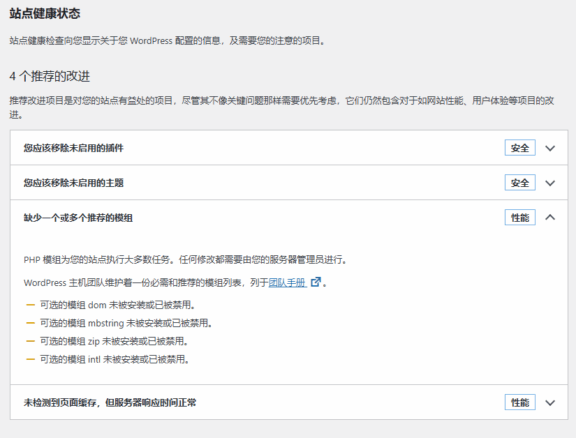
Task: Expand the 您应该移除未启用的插件 item chevron
Action: pos(550,148)
